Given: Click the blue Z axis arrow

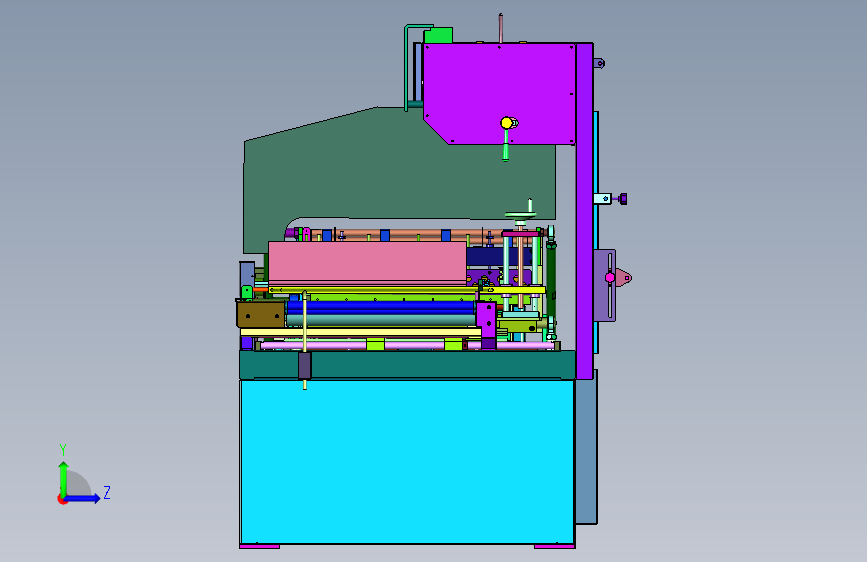Looking at the screenshot, I should click(x=83, y=498).
